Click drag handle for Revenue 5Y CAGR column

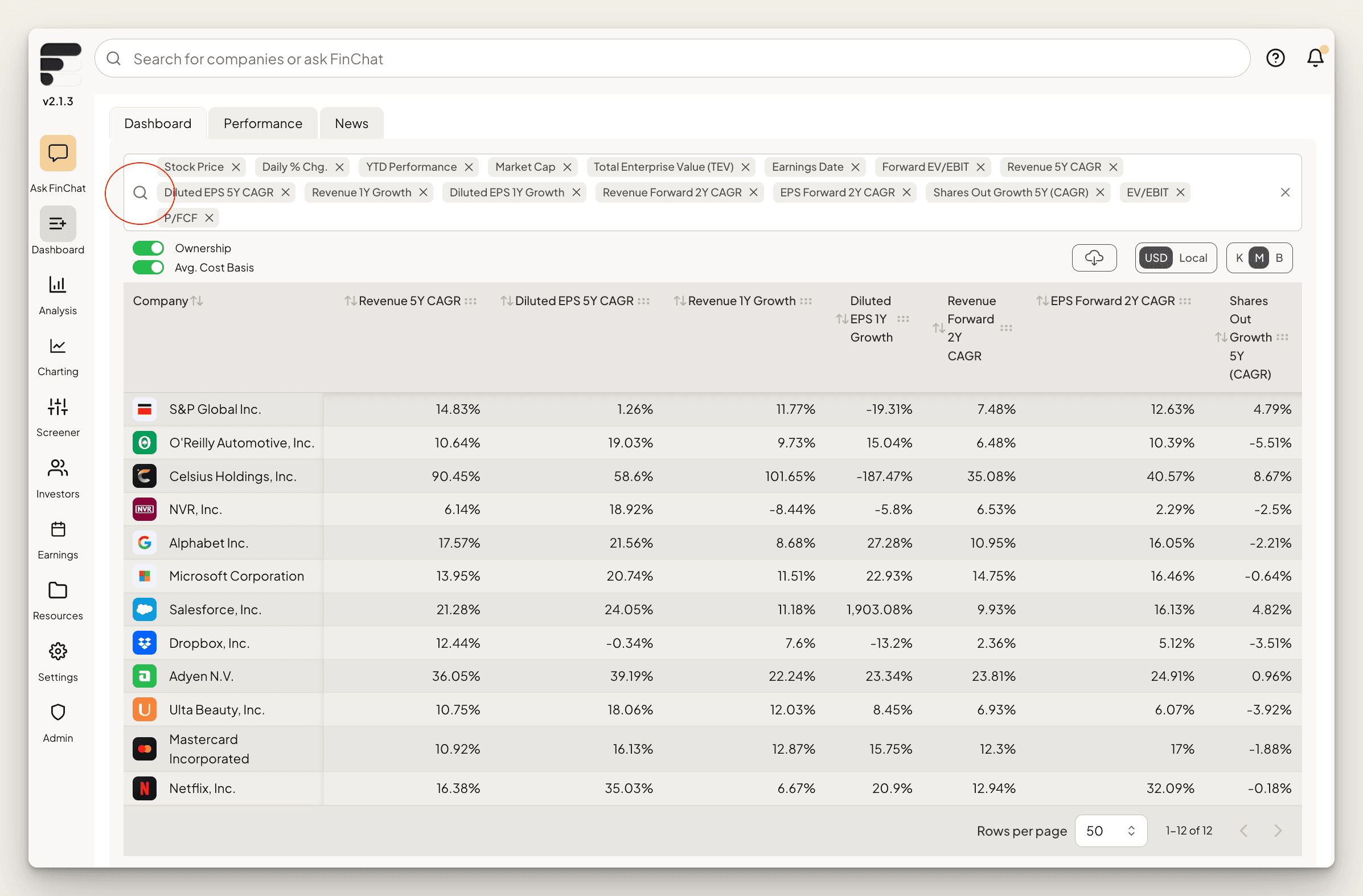471,301
